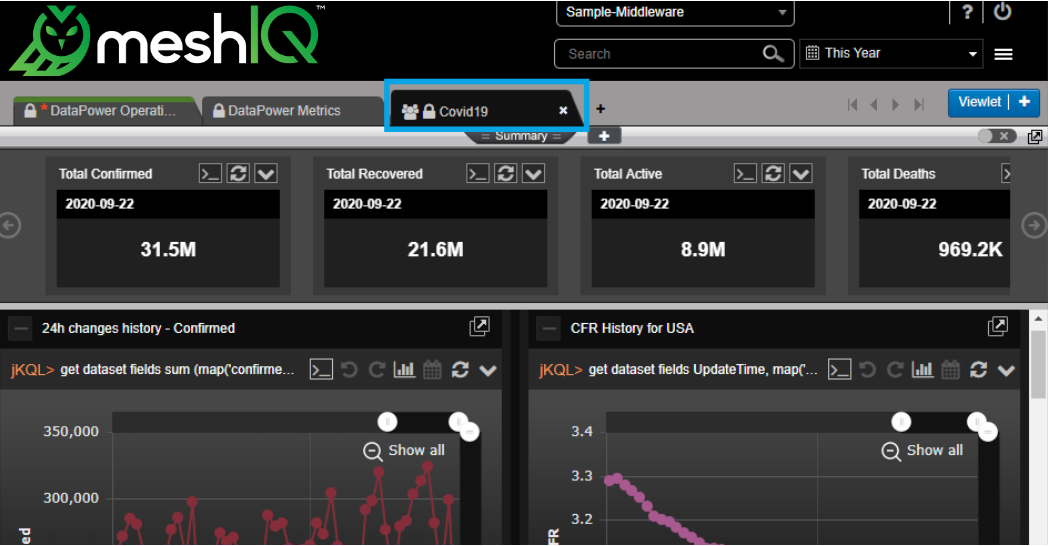
Task: Refresh the CFR History viewlet
Action: point(978,370)
